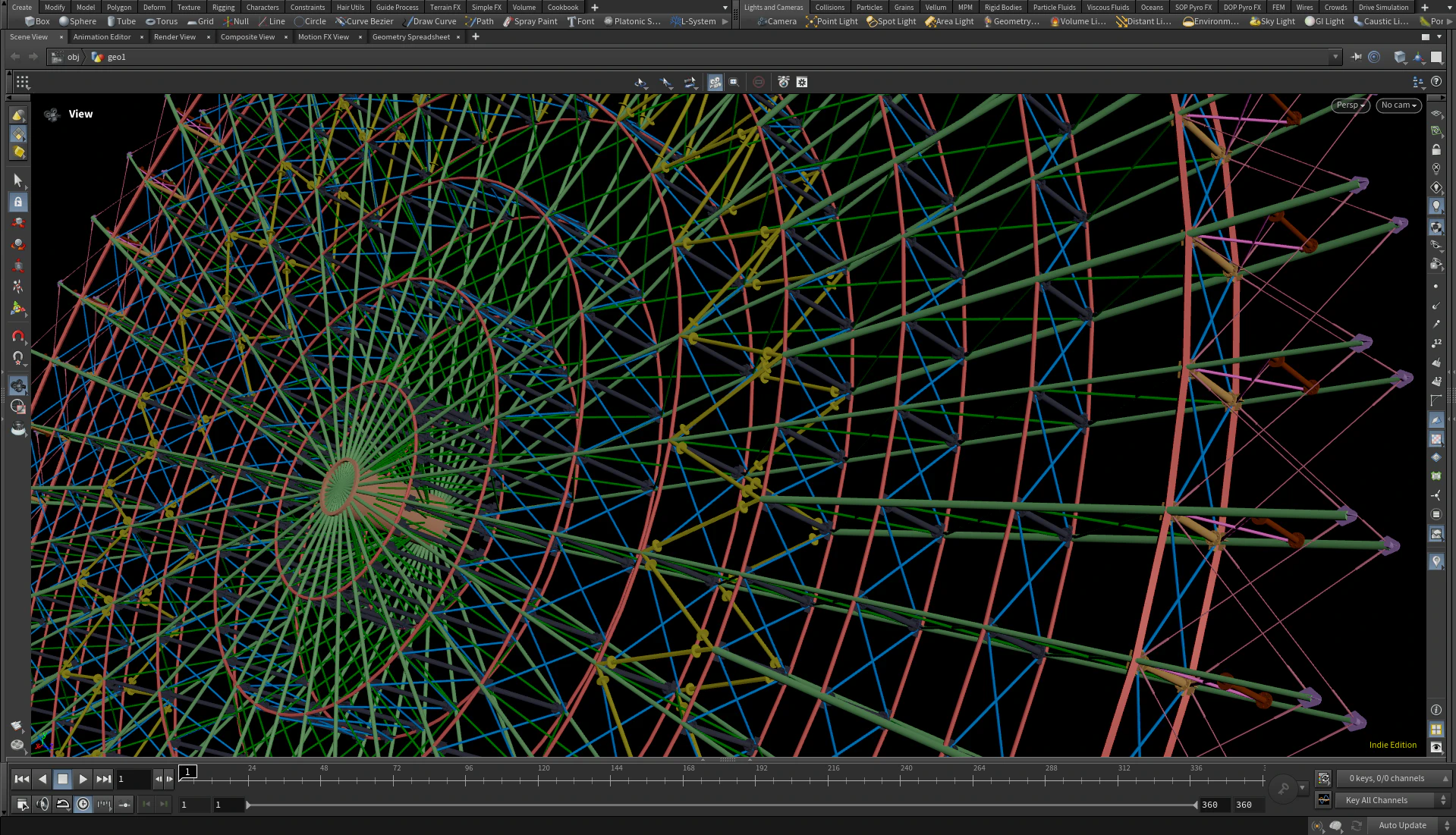Open the No cam camera dropdown
Screen dimensions: 1456x835
[x=1398, y=105]
